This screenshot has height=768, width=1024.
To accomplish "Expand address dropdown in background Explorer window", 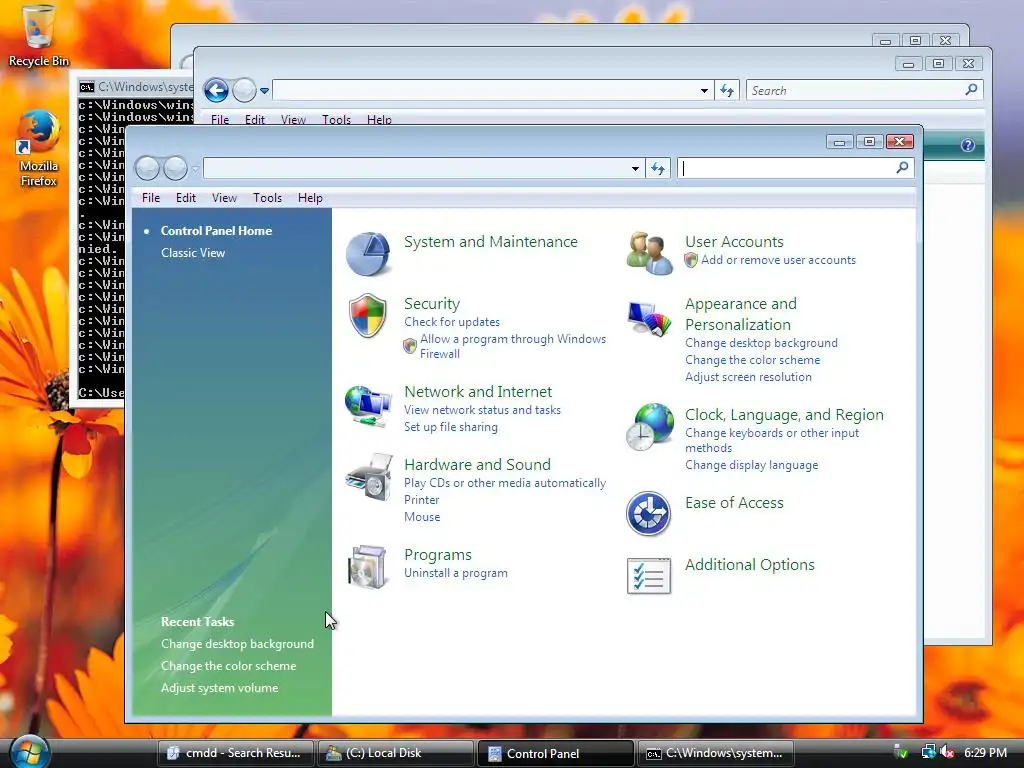I will (704, 90).
